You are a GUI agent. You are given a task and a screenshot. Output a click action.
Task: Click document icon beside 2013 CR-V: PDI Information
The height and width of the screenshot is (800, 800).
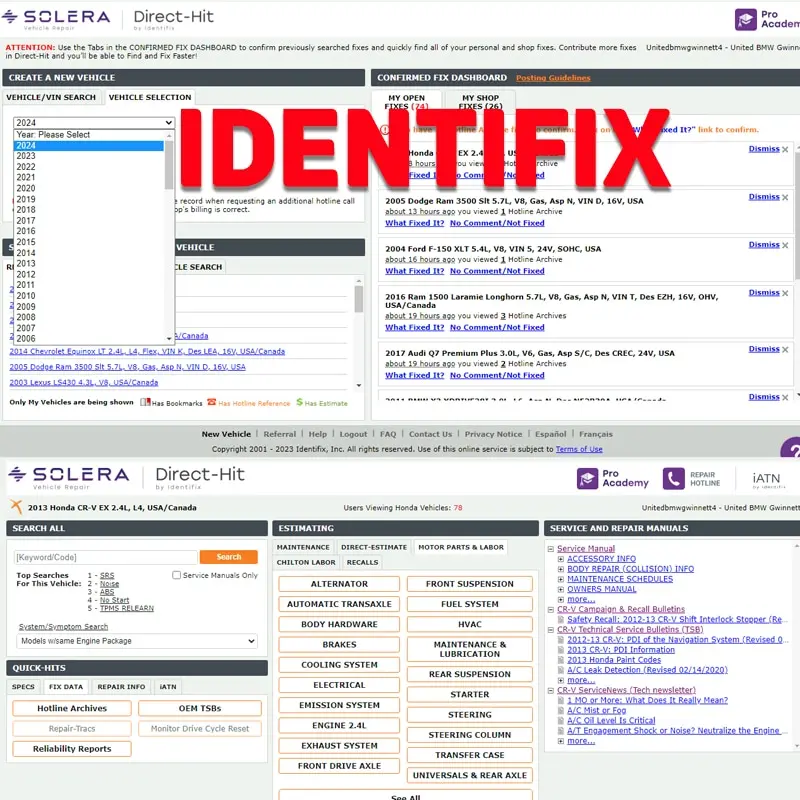[561, 650]
